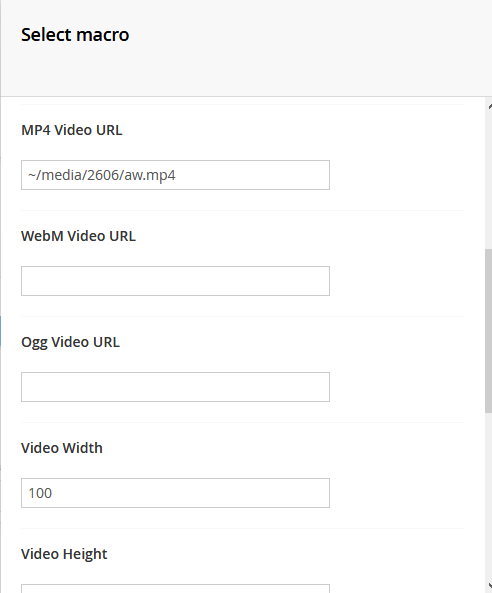Click the Video Height input box

(175, 589)
